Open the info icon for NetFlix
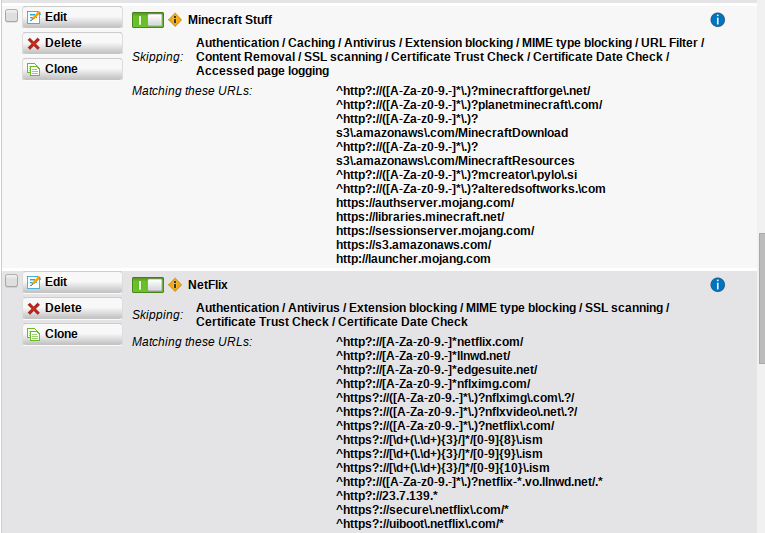This screenshot has height=533, width=765. (717, 285)
